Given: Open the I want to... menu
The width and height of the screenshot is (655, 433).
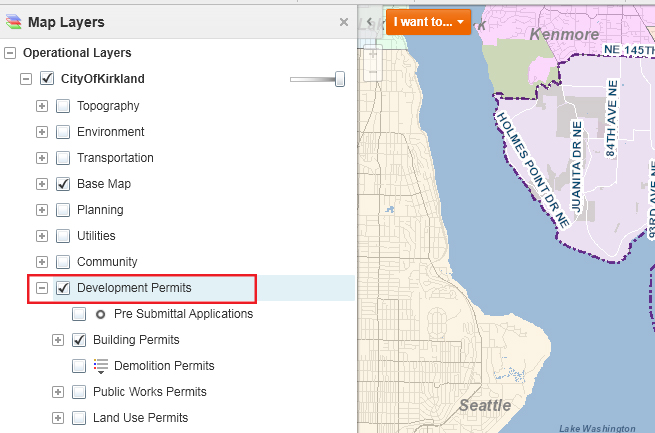Looking at the screenshot, I should point(428,21).
